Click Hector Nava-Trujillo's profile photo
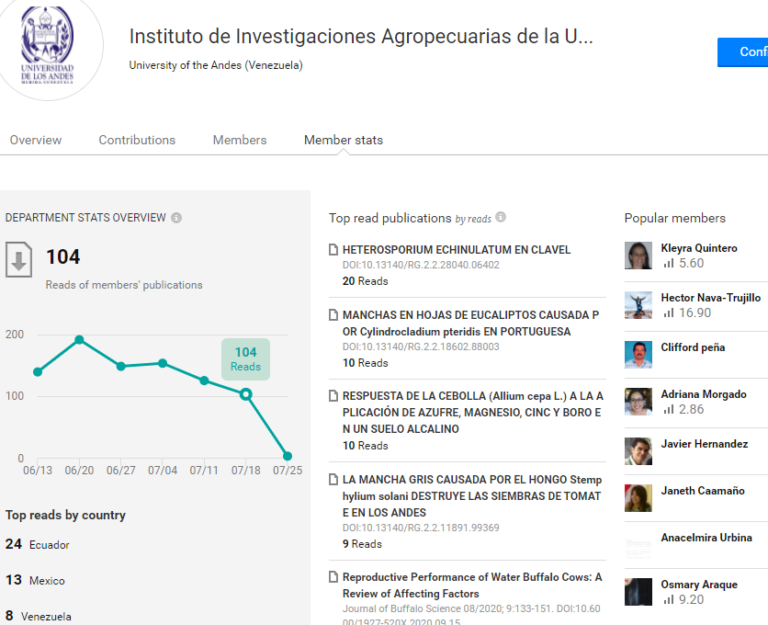Image resolution: width=768 pixels, height=625 pixels. [x=638, y=305]
